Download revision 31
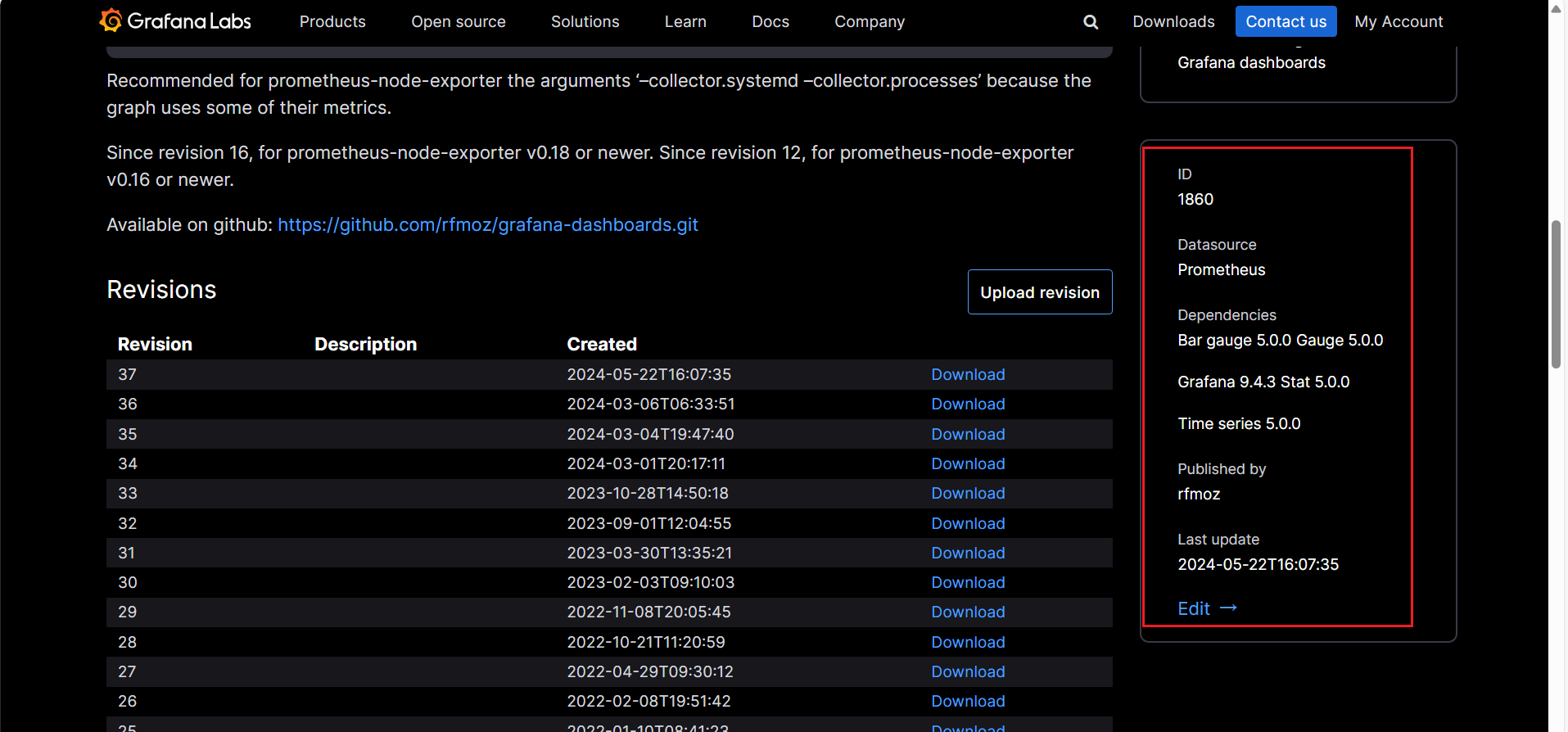Image resolution: width=1568 pixels, height=732 pixels. point(968,553)
